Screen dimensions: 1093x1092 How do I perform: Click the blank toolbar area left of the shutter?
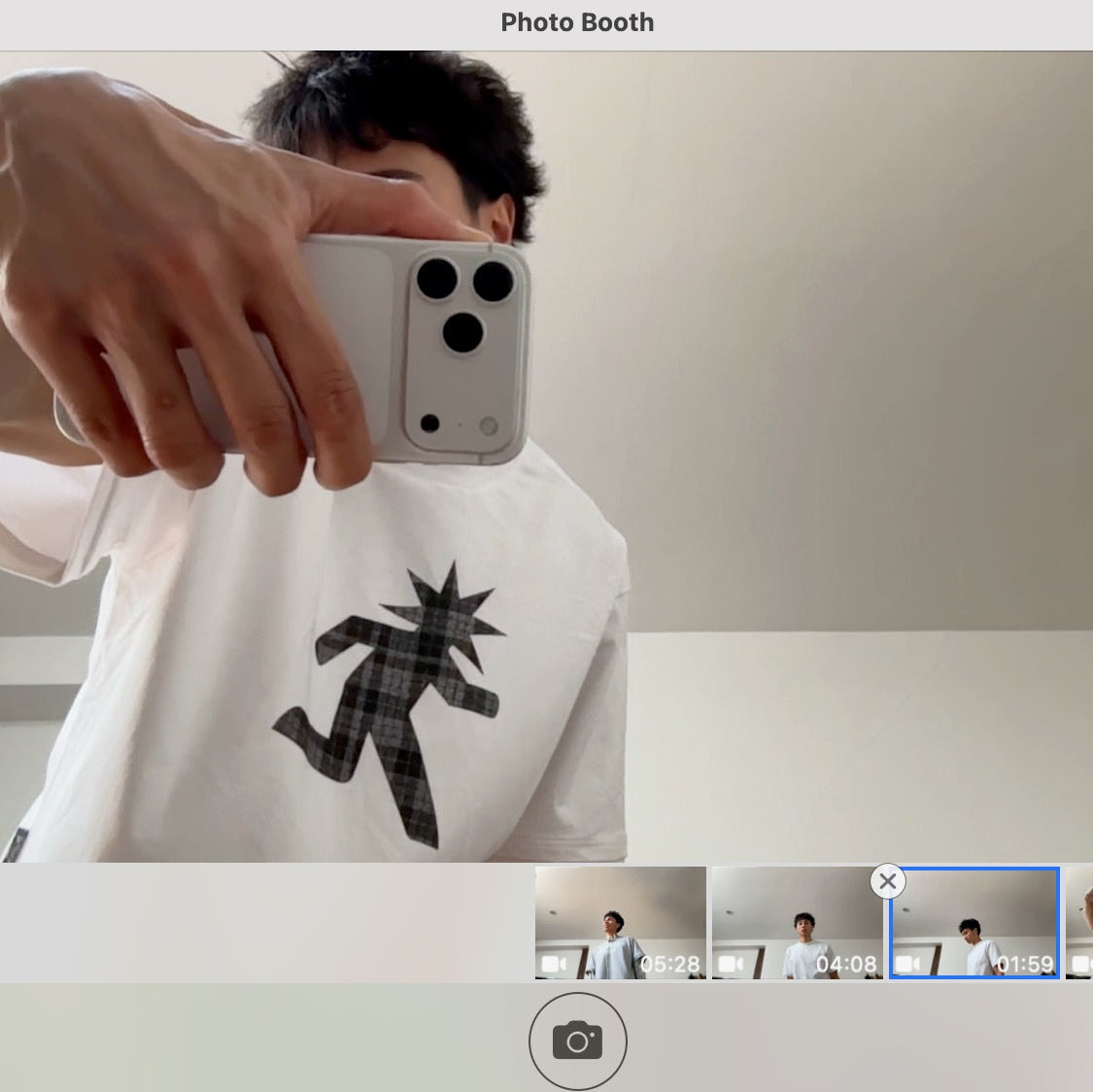(263, 1039)
